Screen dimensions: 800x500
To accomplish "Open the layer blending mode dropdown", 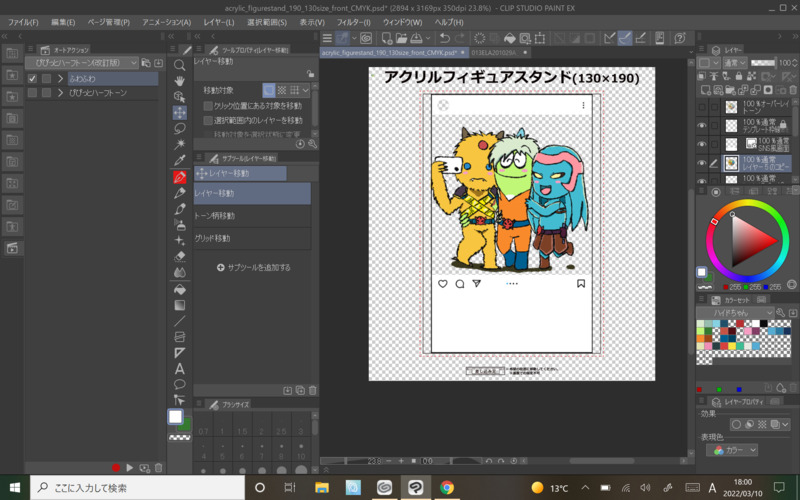I will (734, 62).
